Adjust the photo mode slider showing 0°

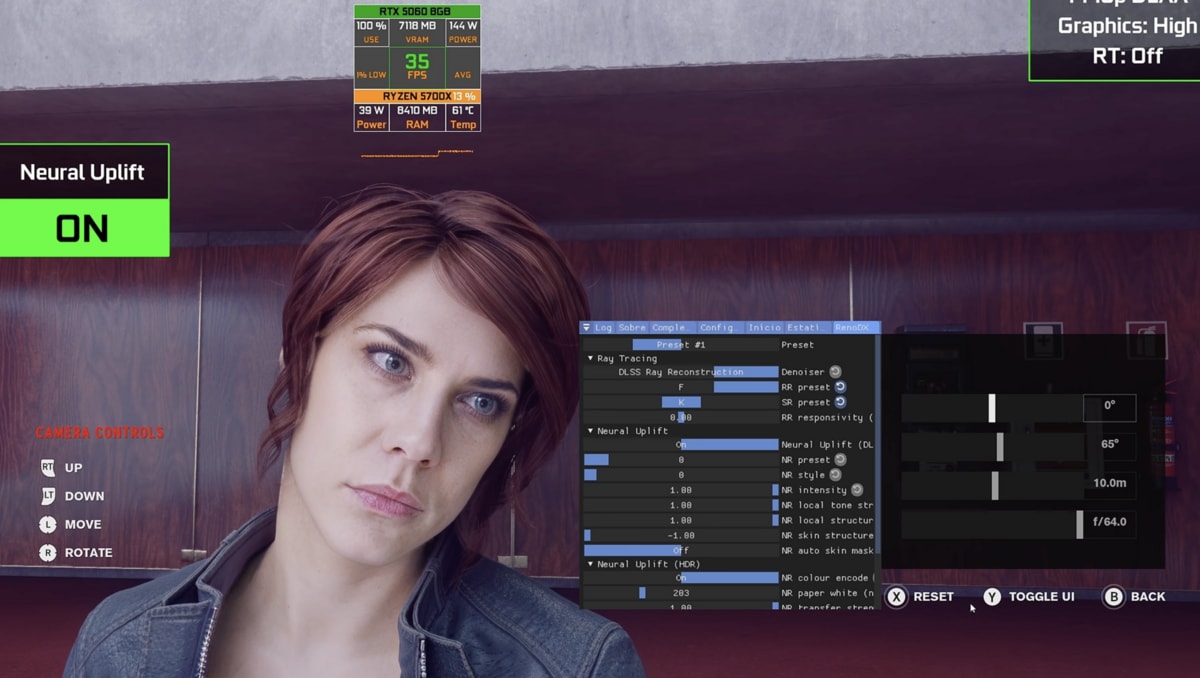click(991, 407)
